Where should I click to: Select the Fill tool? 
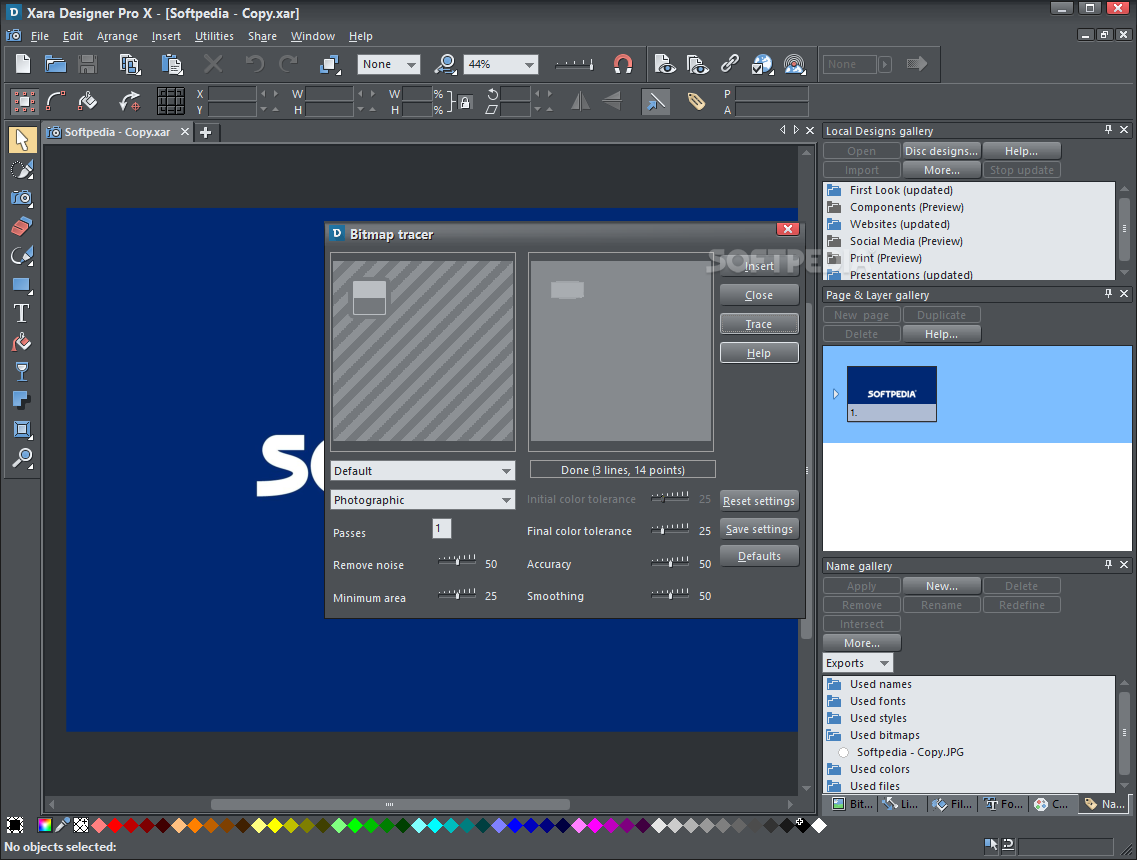(x=22, y=342)
